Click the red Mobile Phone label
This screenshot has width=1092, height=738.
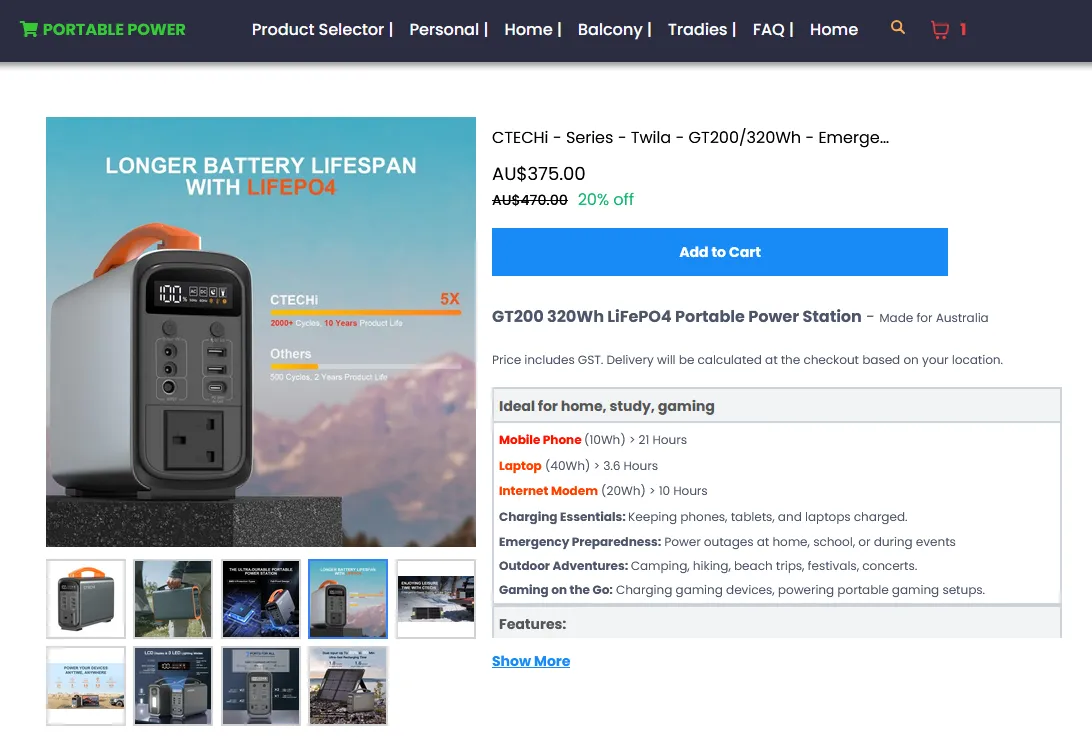click(x=540, y=440)
